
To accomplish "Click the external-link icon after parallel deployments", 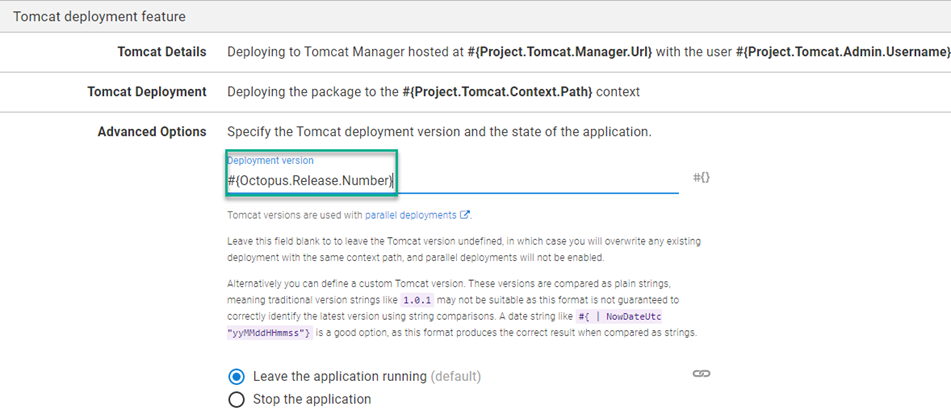I will click(465, 215).
